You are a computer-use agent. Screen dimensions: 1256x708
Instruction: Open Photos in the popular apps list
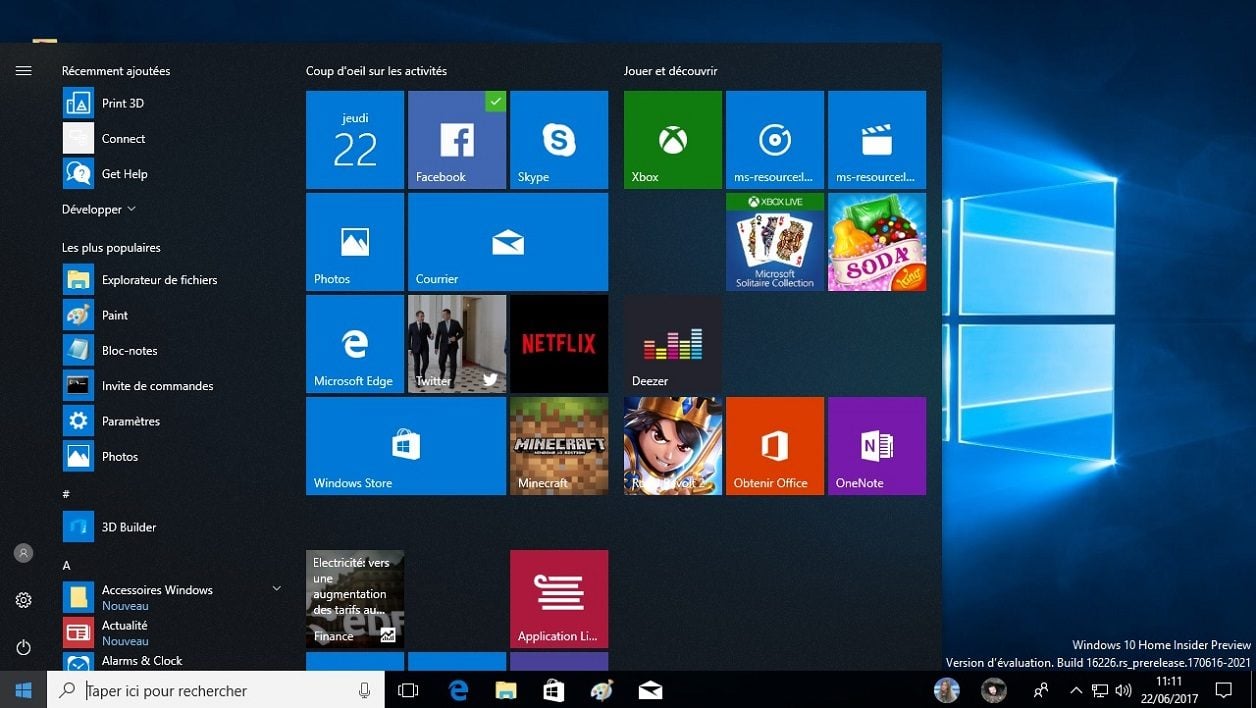[x=170, y=456]
